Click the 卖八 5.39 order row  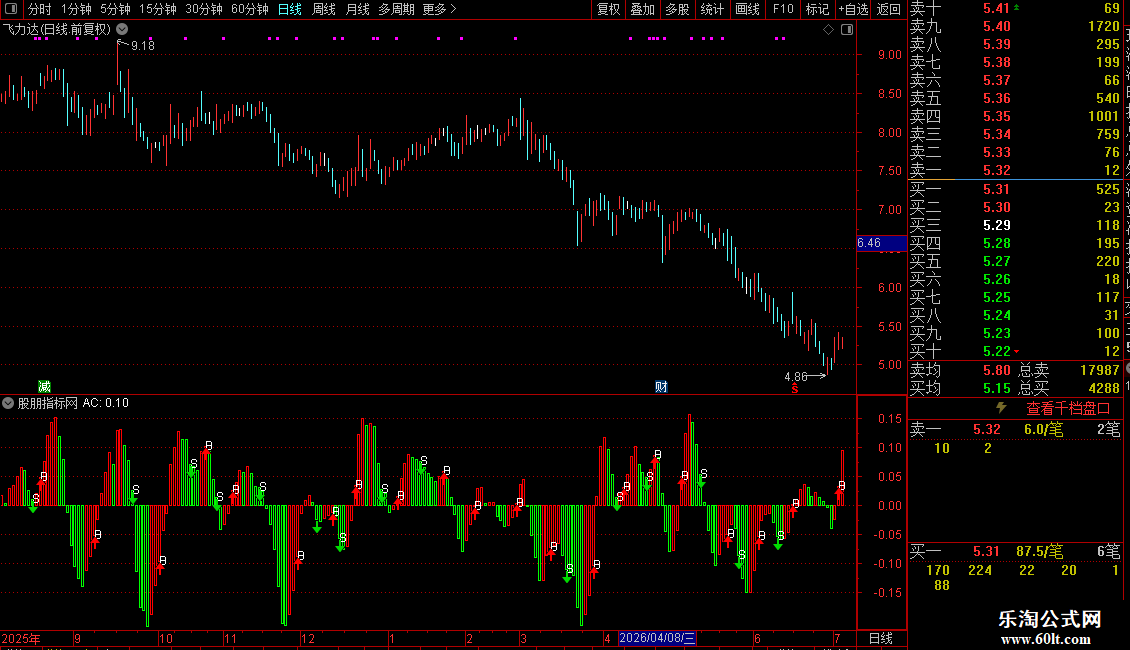click(1015, 45)
